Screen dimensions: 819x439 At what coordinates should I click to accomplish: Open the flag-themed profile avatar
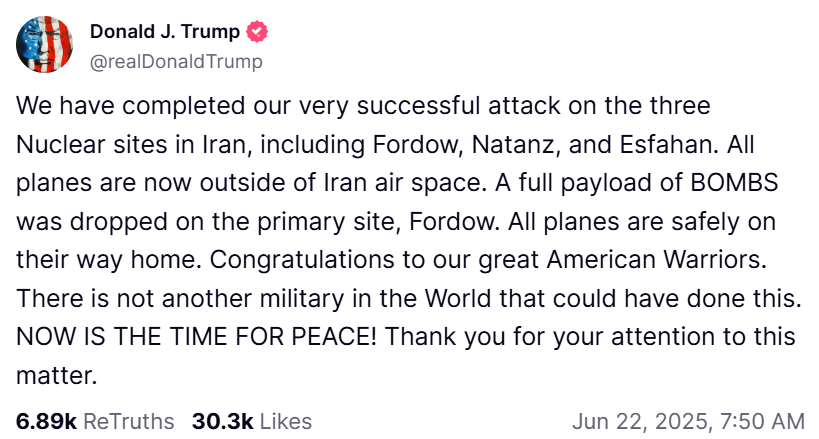click(x=44, y=44)
